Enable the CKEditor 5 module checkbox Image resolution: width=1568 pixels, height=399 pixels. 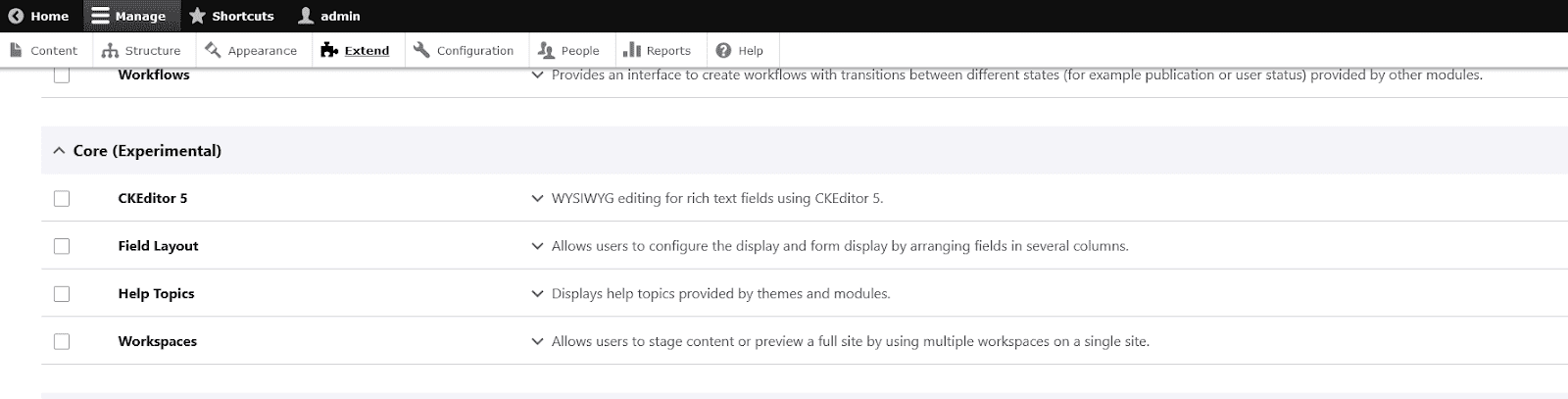(x=62, y=198)
